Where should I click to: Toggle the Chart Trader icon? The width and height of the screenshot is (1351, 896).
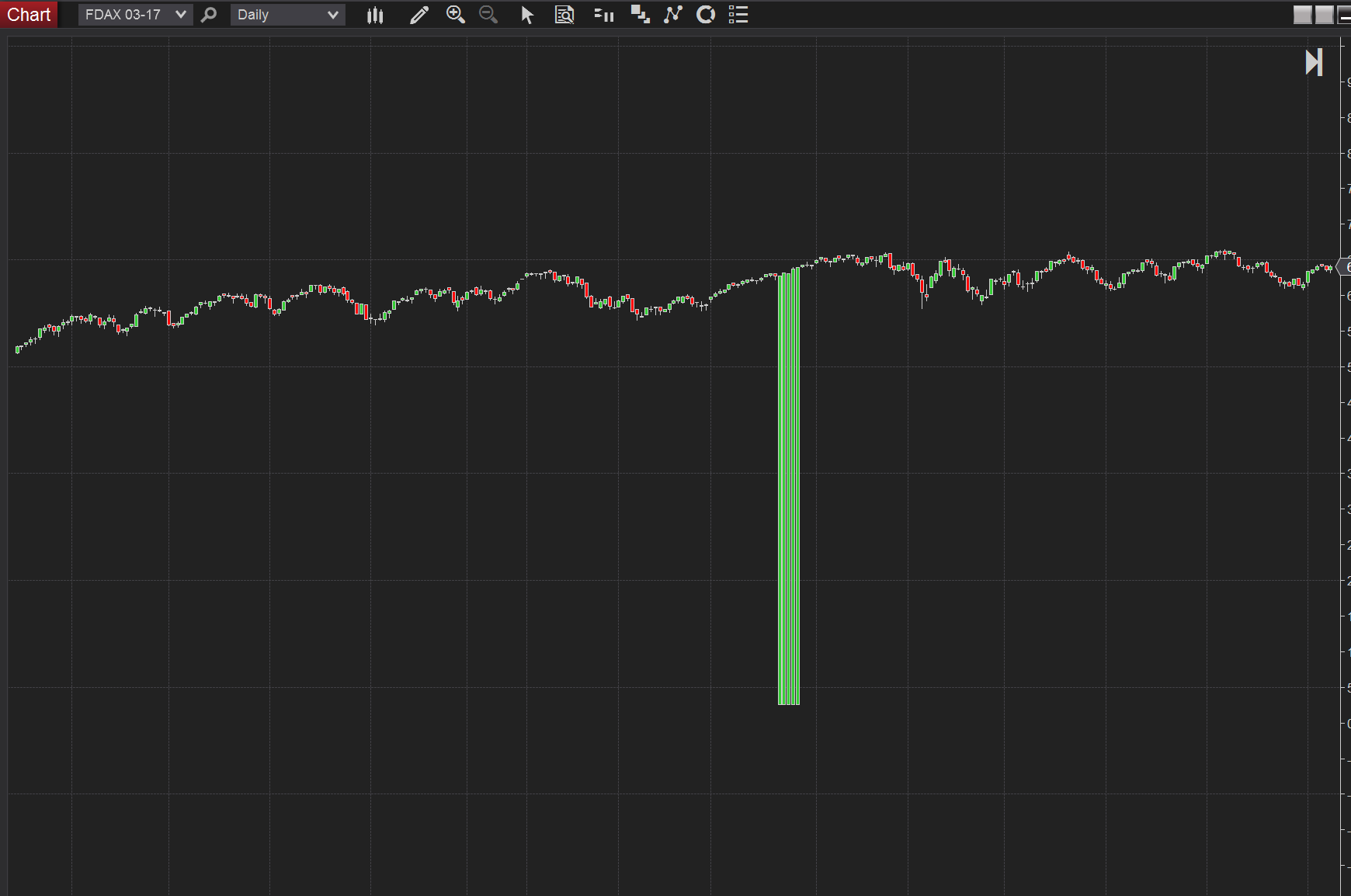[x=603, y=15]
